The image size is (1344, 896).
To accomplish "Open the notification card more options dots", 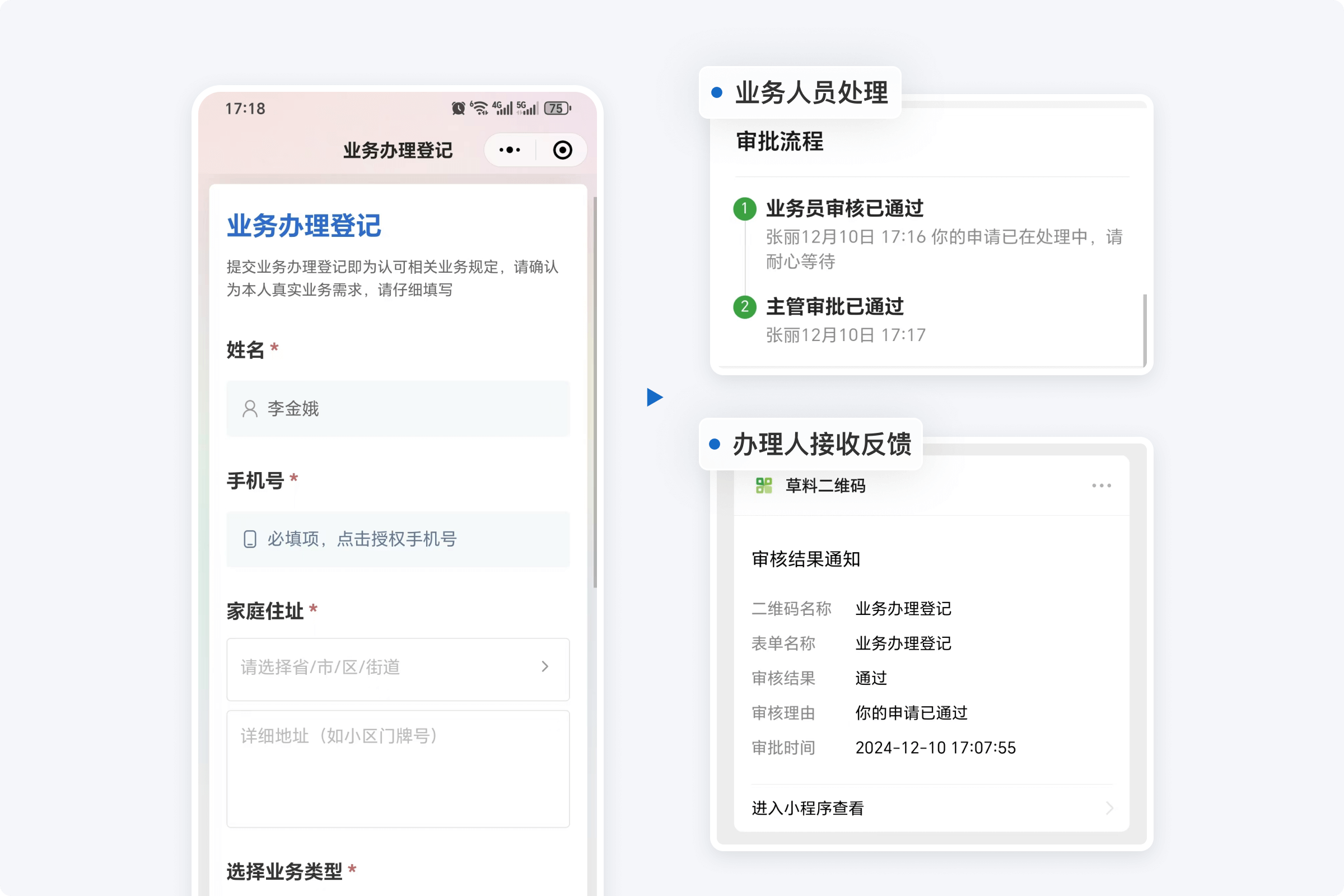I will tap(1101, 486).
